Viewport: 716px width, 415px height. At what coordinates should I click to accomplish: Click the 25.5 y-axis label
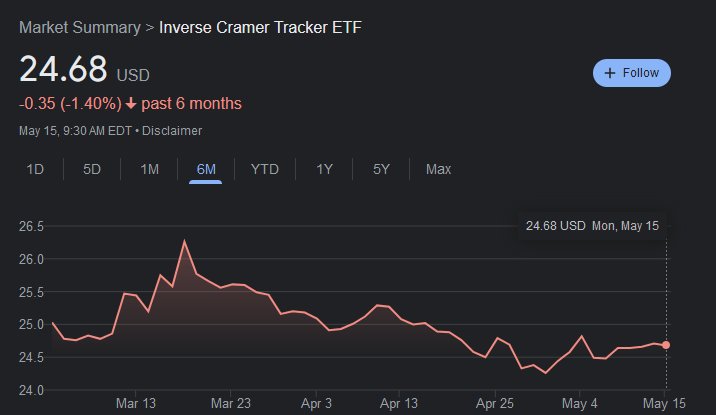31,292
